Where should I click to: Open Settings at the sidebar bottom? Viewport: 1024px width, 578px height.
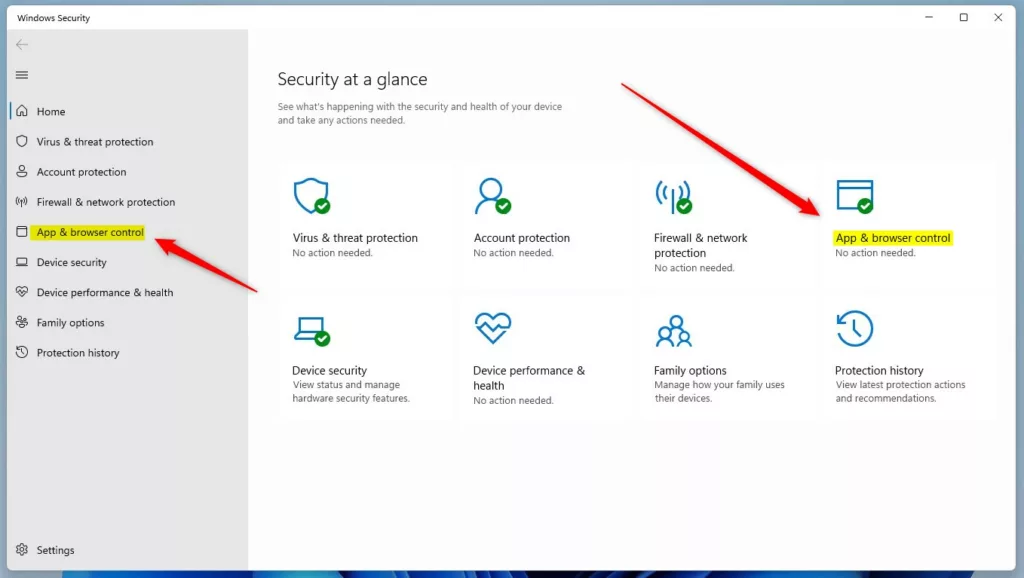pos(56,550)
